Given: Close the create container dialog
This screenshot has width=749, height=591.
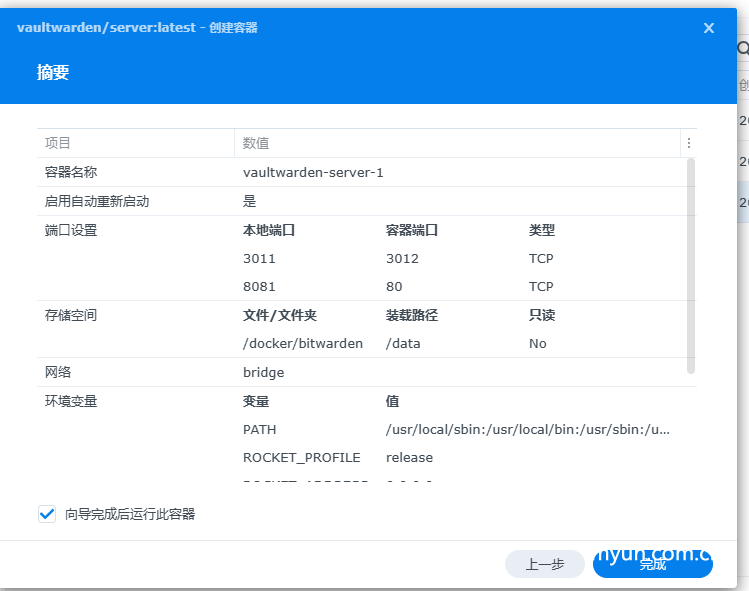Looking at the screenshot, I should tap(709, 28).
